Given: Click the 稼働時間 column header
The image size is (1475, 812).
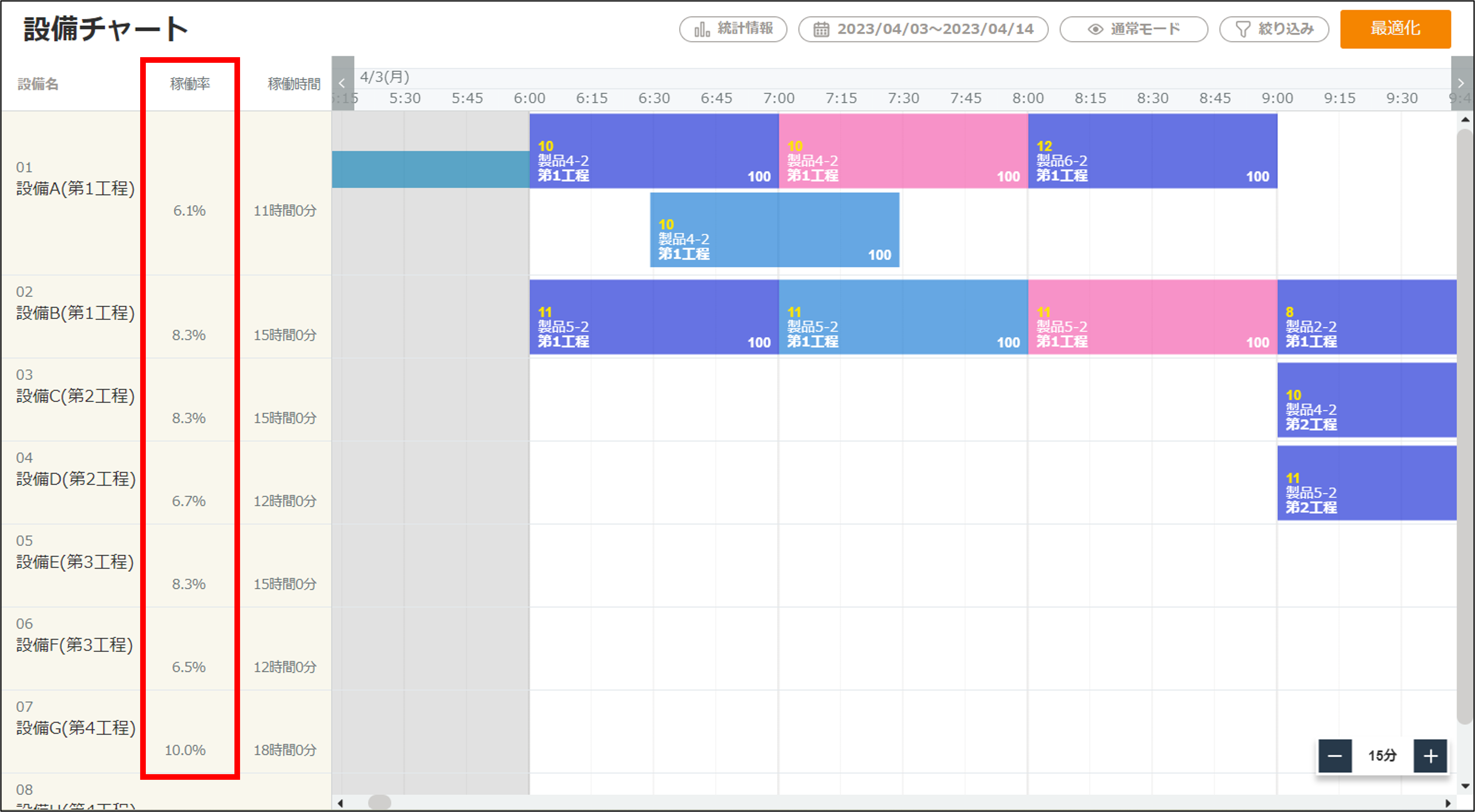Looking at the screenshot, I should [x=294, y=84].
